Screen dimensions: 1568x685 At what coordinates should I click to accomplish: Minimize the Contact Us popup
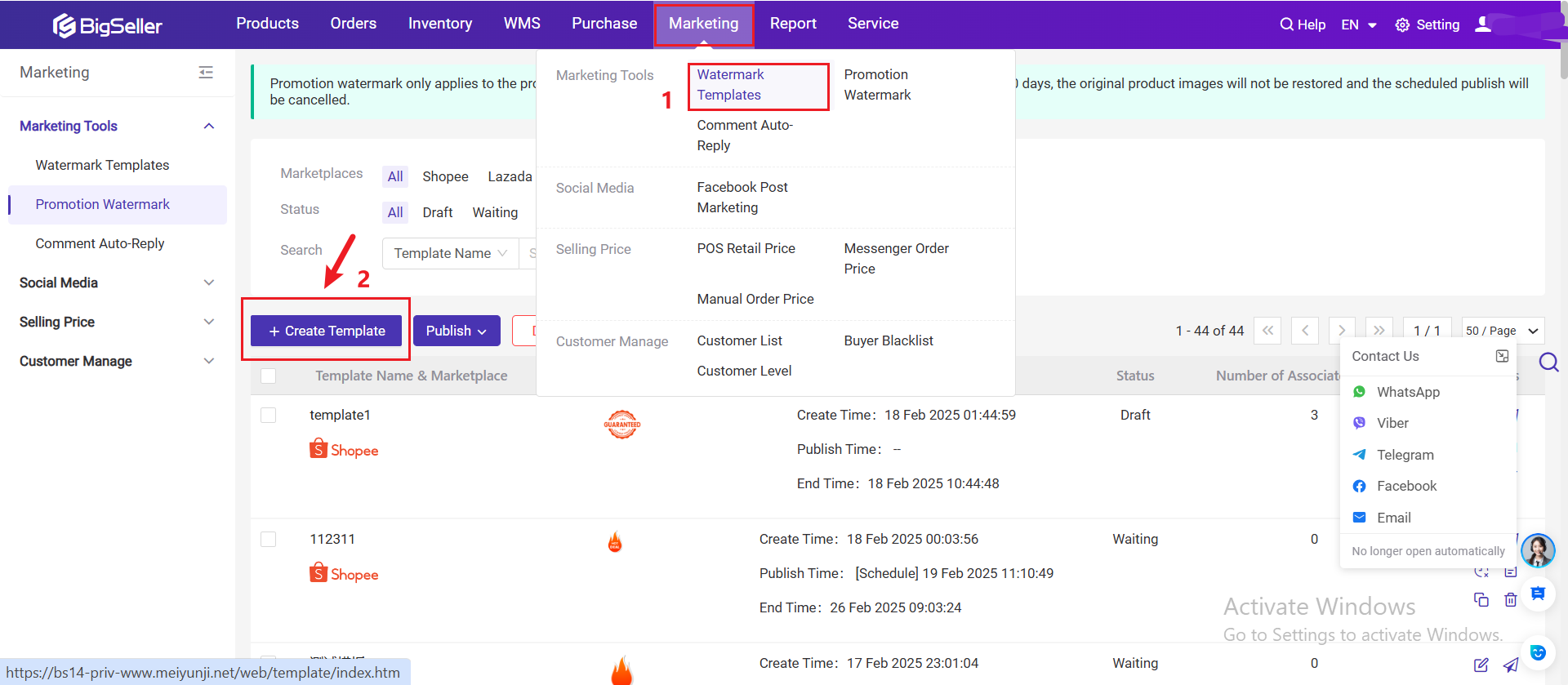coord(1501,356)
